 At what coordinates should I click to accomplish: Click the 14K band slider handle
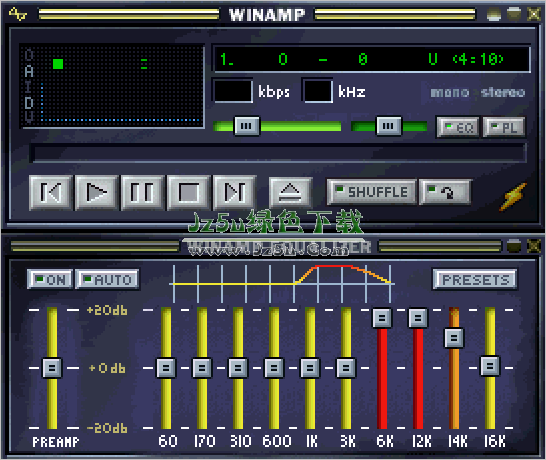454,338
